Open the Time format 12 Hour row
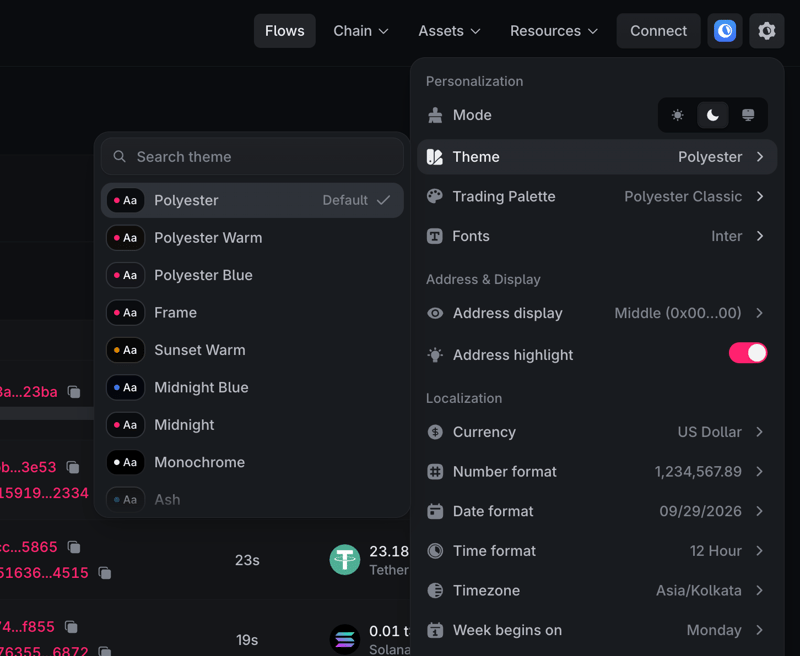This screenshot has height=656, width=800. 597,551
